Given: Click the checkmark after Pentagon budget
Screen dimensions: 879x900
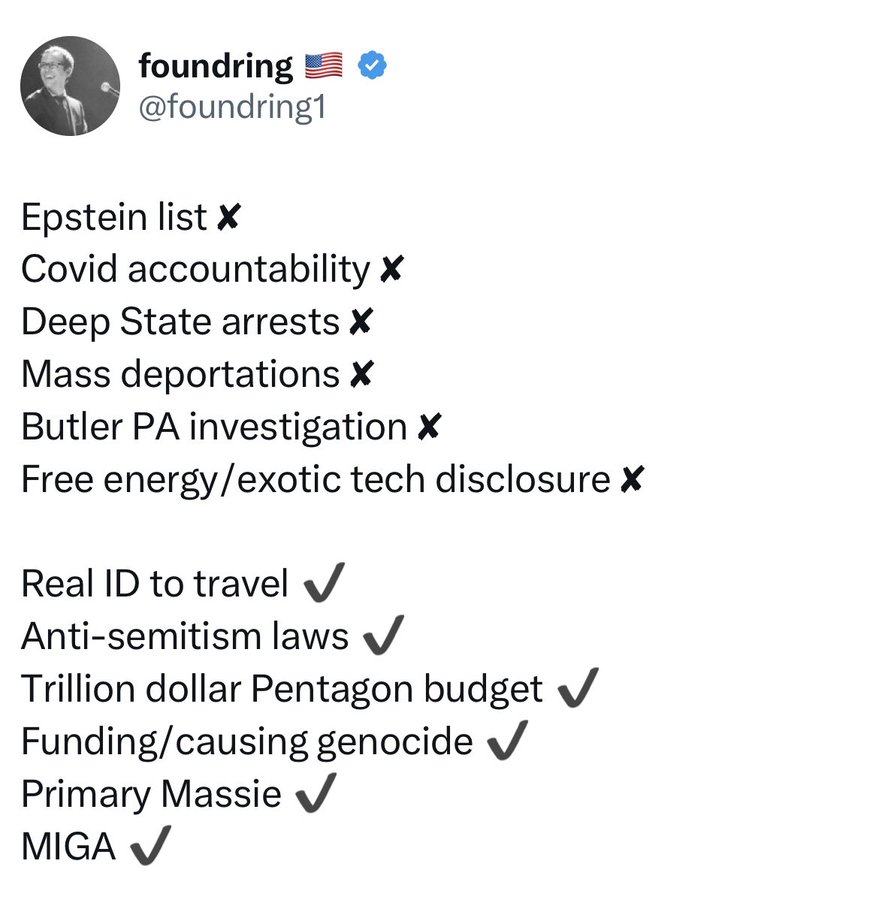Looking at the screenshot, I should point(578,687).
